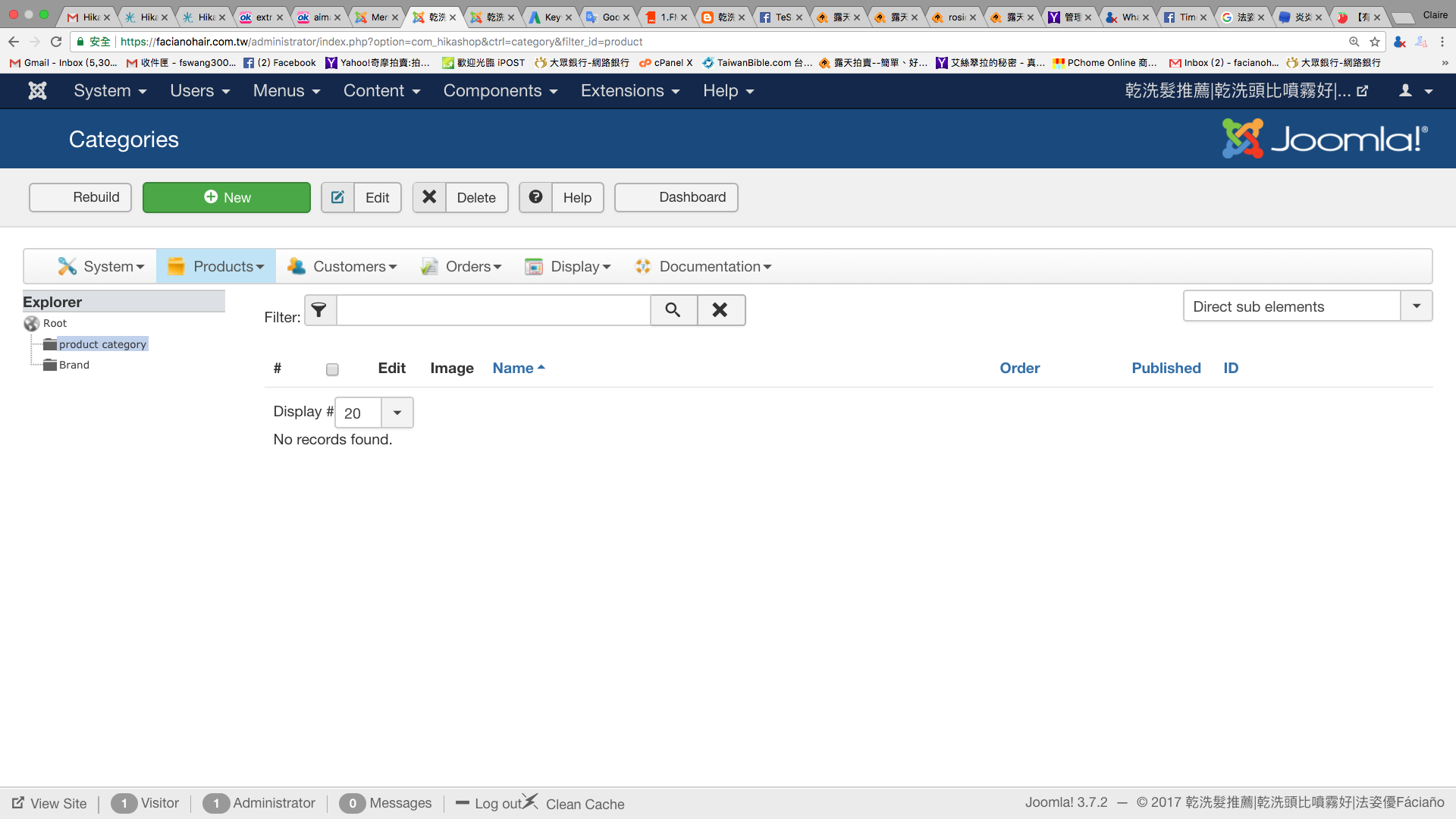The height and width of the screenshot is (819, 1456).
Task: Select the Brand folder in Explorer tree
Action: tap(74, 365)
